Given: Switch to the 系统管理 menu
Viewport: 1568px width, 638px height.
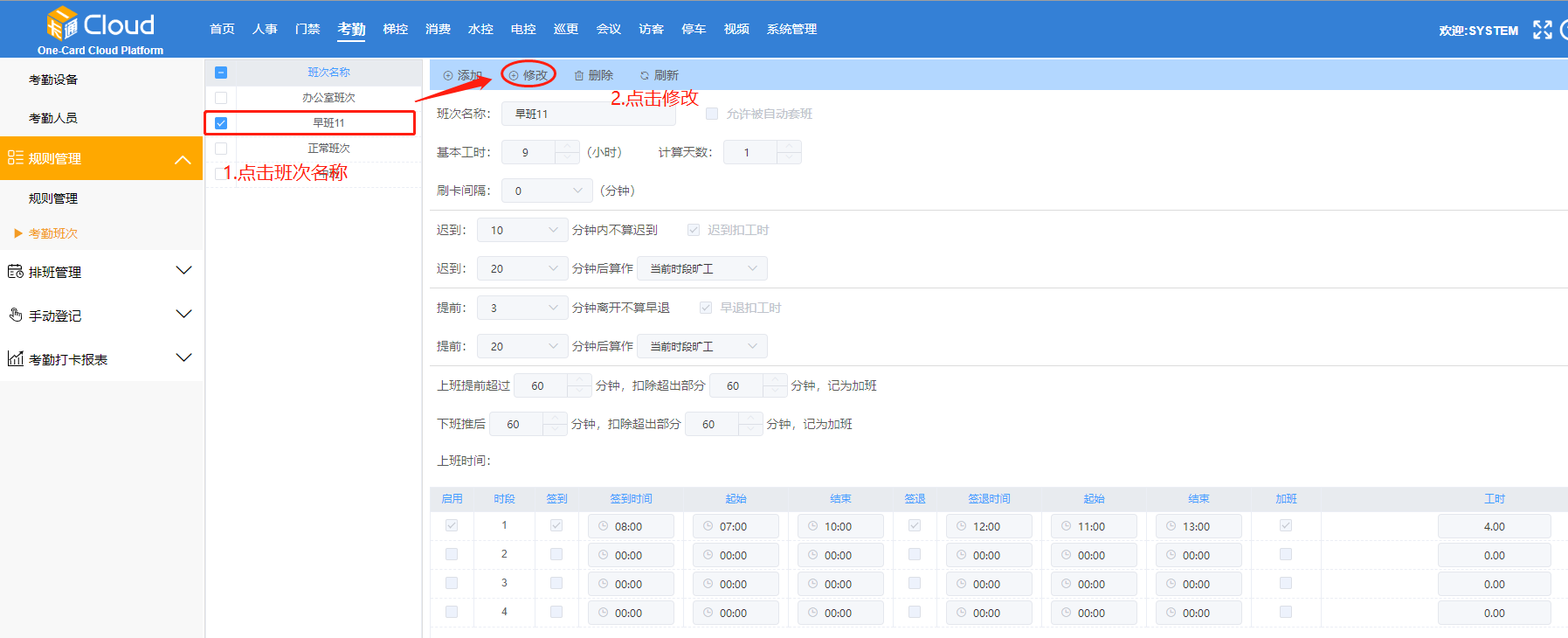Looking at the screenshot, I should pyautogui.click(x=791, y=30).
